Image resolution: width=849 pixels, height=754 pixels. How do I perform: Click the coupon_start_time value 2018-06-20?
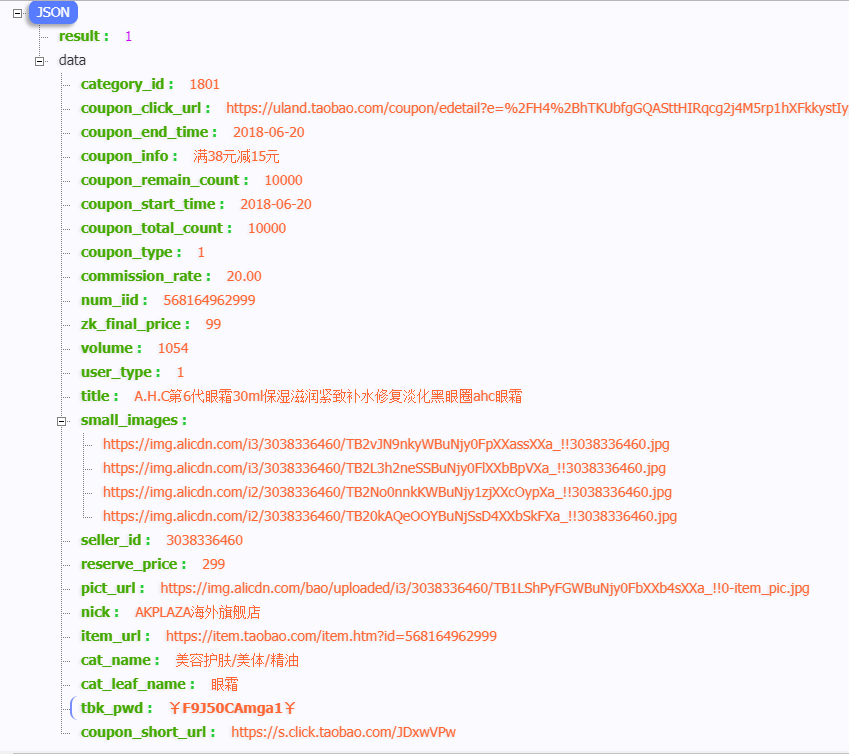[276, 204]
